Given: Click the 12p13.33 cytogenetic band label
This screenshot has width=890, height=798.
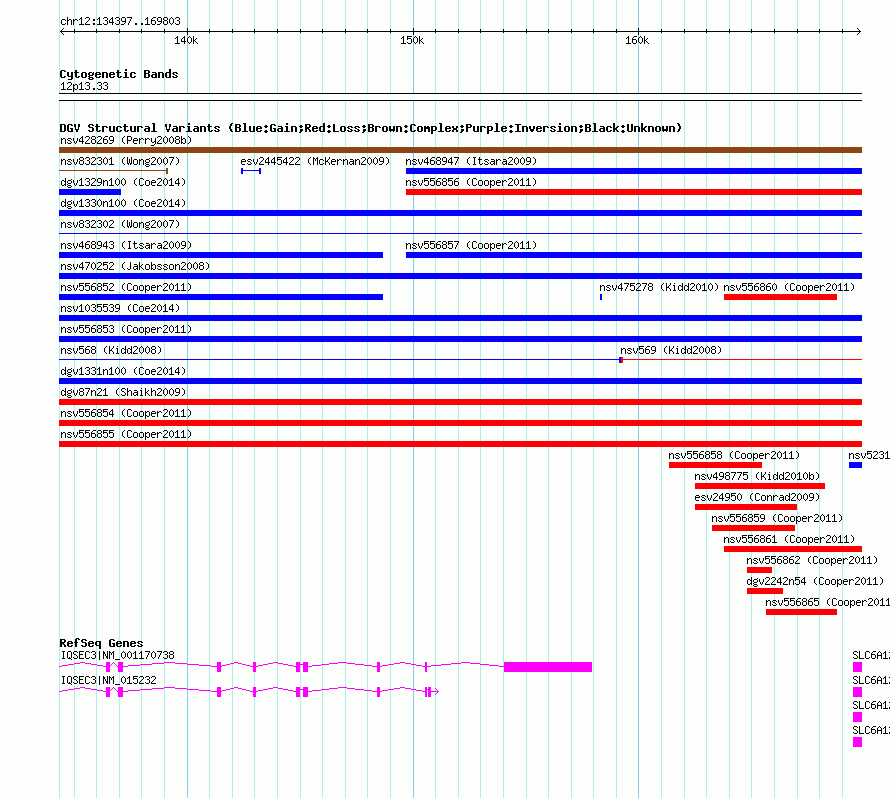Looking at the screenshot, I should tap(84, 86).
